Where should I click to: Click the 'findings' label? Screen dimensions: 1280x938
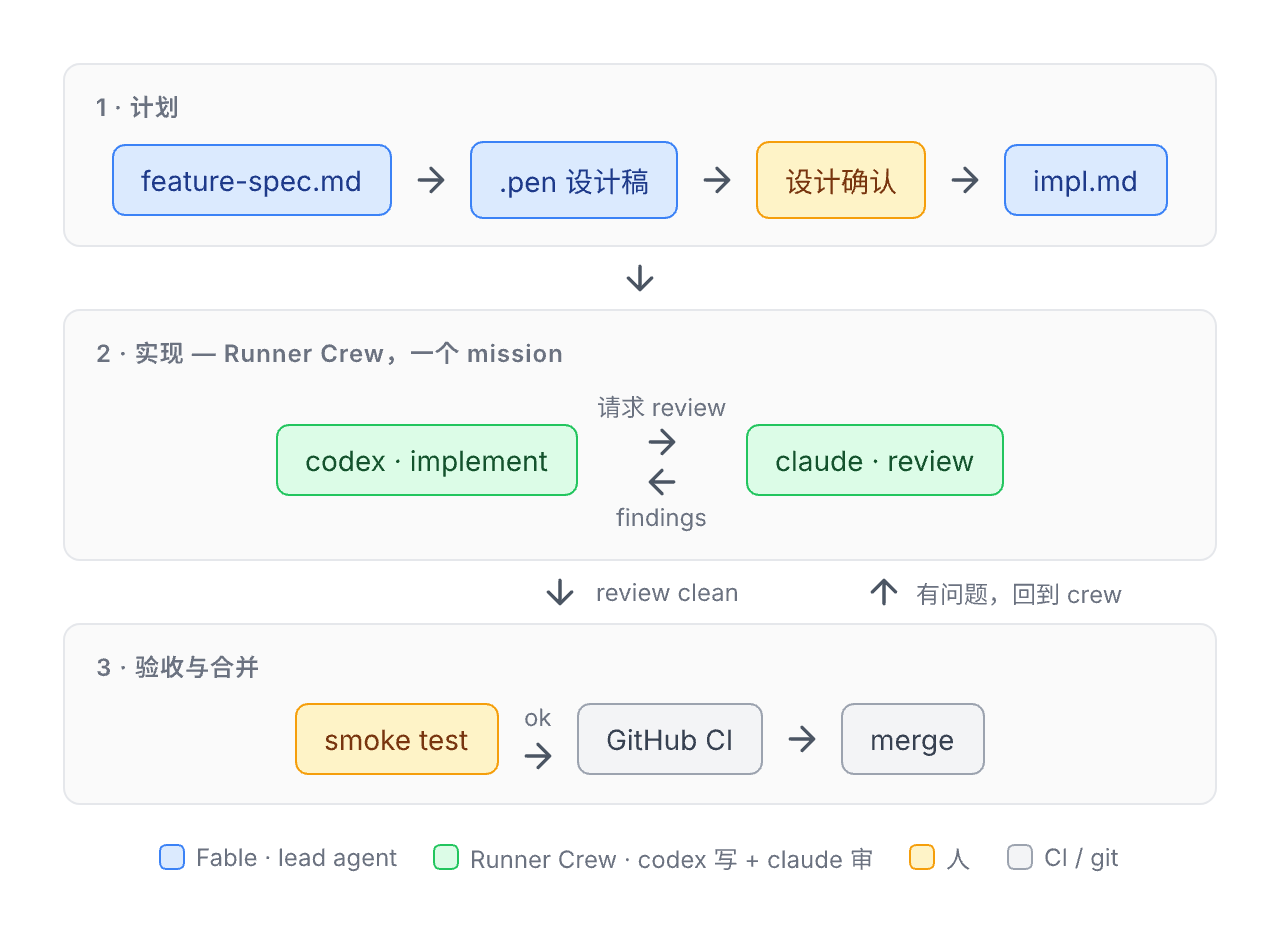coord(661,517)
